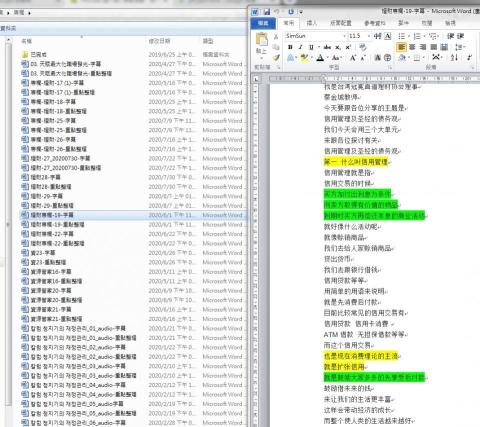Click the Increase Indent icon
480x427 pixels.
pos(461,36)
